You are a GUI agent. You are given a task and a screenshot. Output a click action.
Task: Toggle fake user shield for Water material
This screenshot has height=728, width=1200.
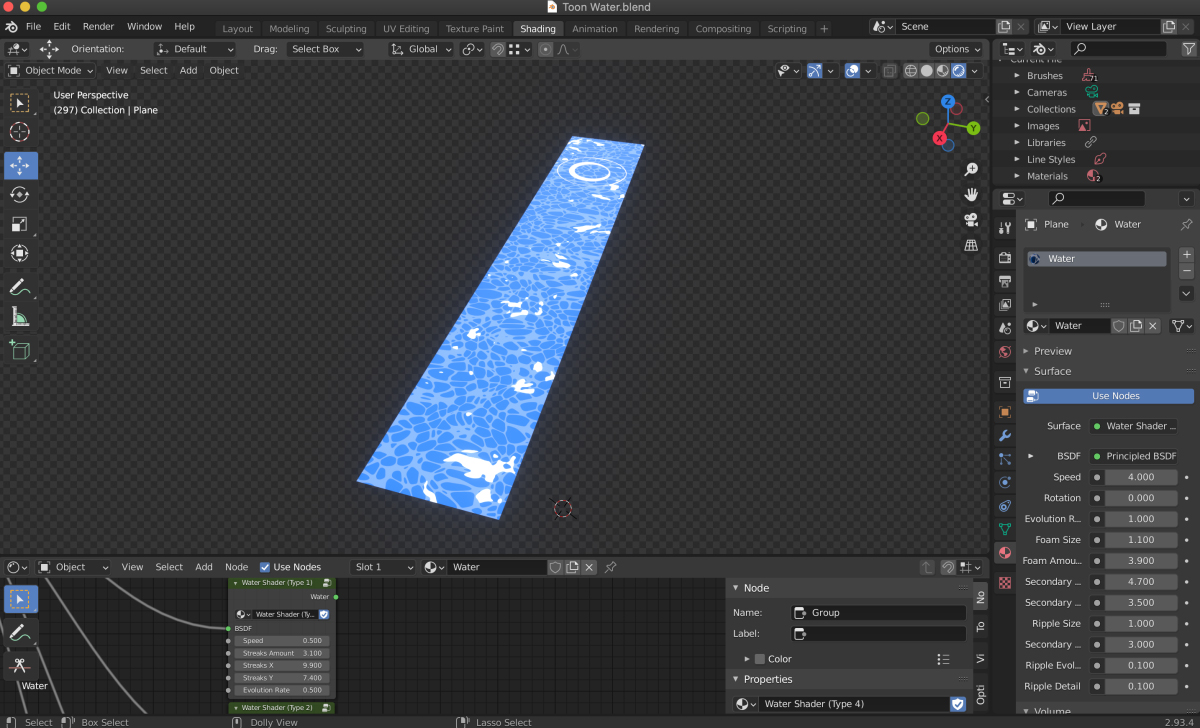[1119, 326]
